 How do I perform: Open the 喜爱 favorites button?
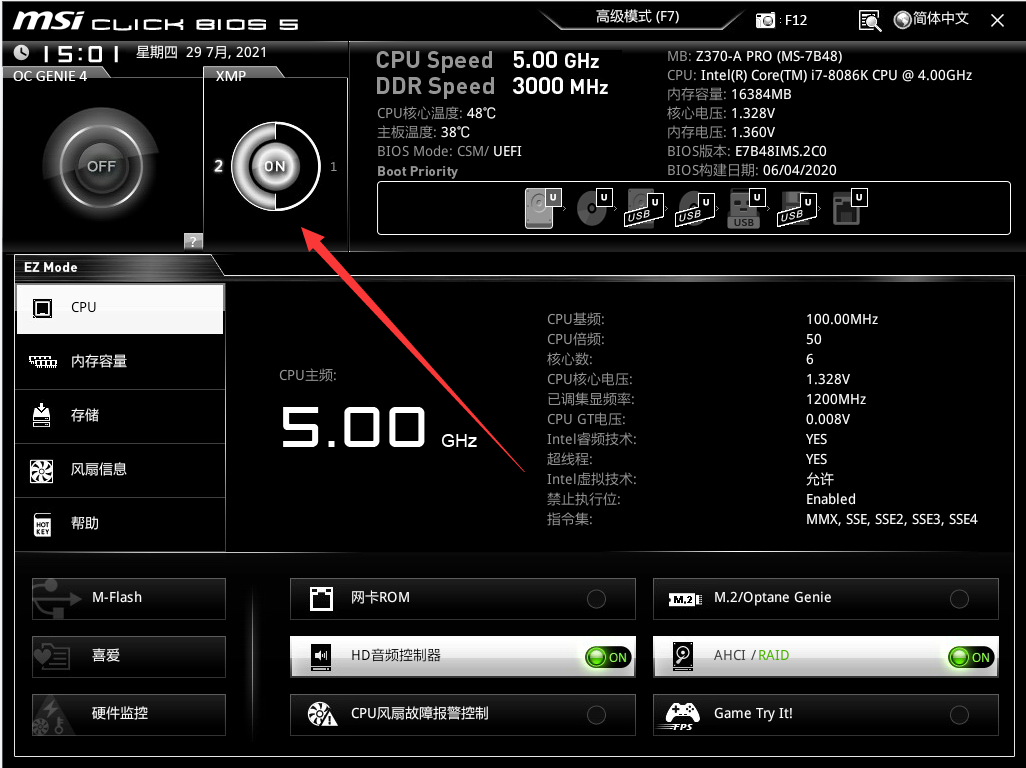pos(129,656)
